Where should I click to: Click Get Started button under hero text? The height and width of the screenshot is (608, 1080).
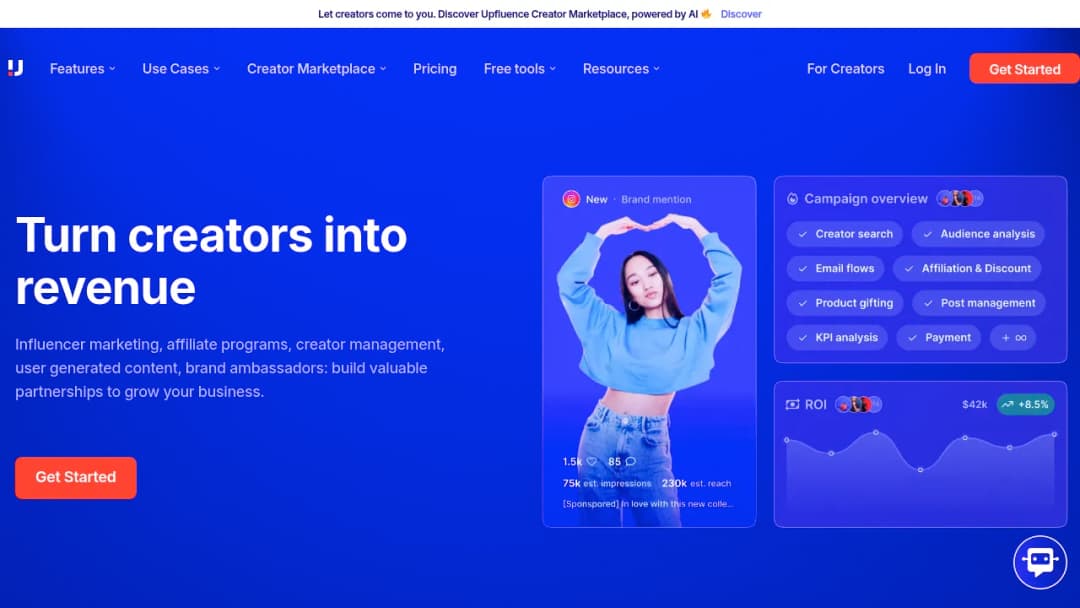coord(76,477)
